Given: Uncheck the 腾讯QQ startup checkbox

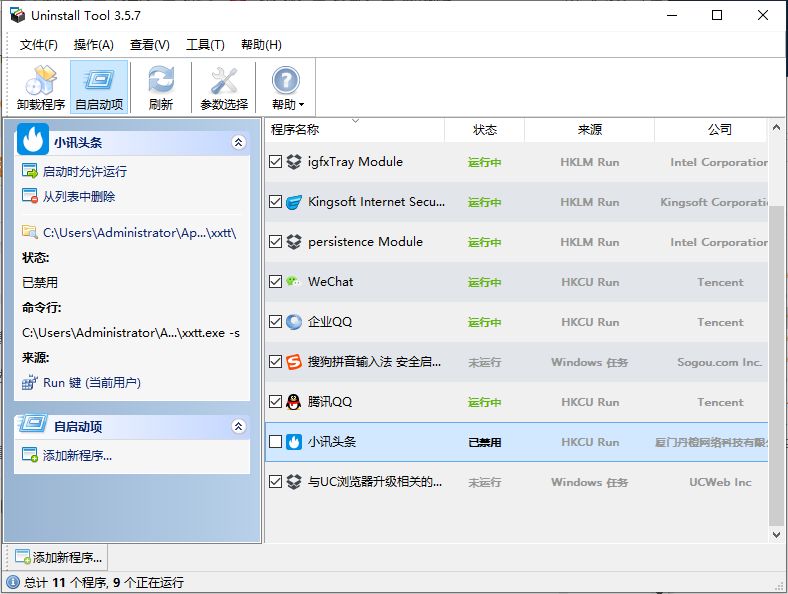Looking at the screenshot, I should 275,402.
